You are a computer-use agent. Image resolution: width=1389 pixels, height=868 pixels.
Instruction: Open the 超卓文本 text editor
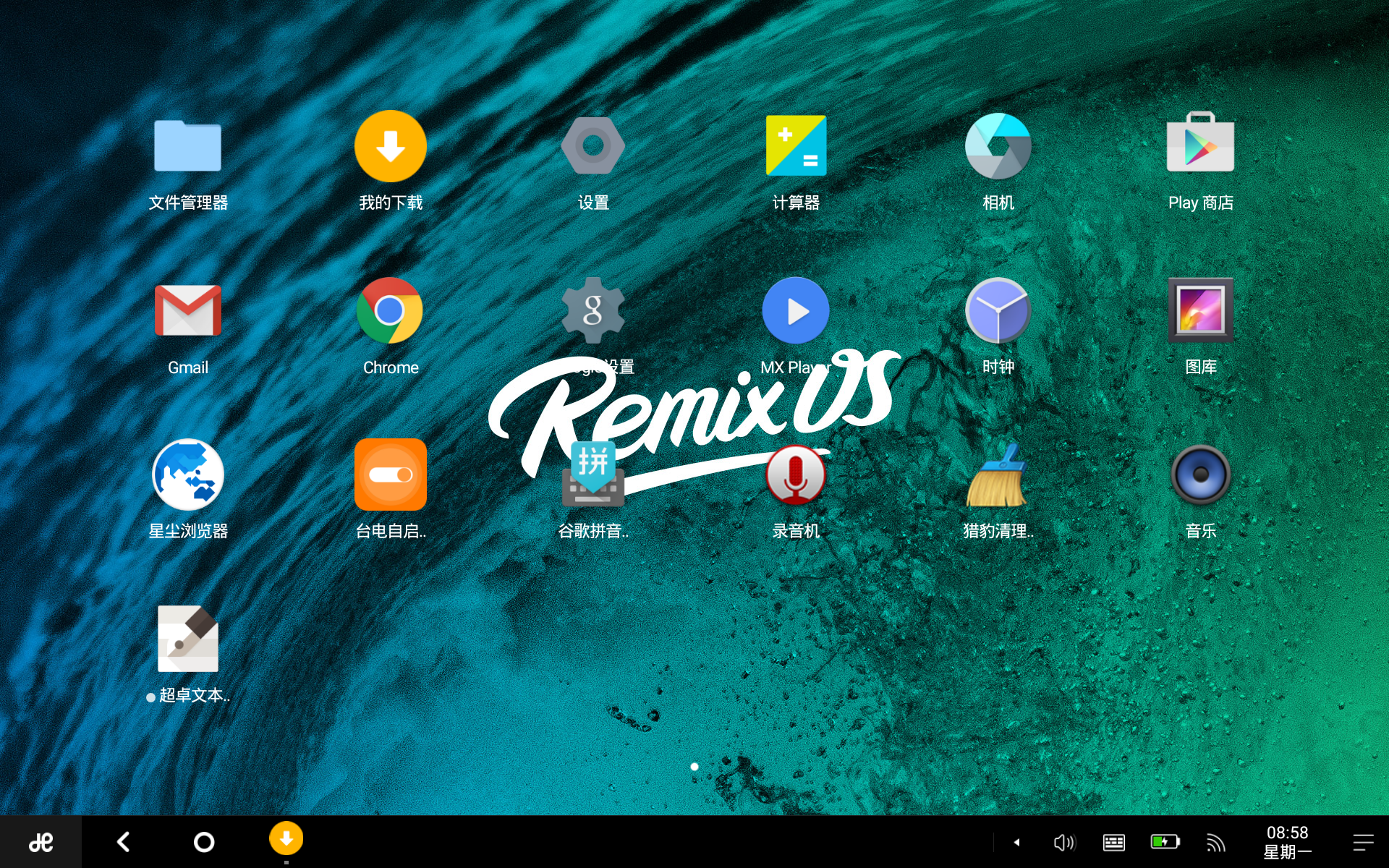(x=187, y=639)
